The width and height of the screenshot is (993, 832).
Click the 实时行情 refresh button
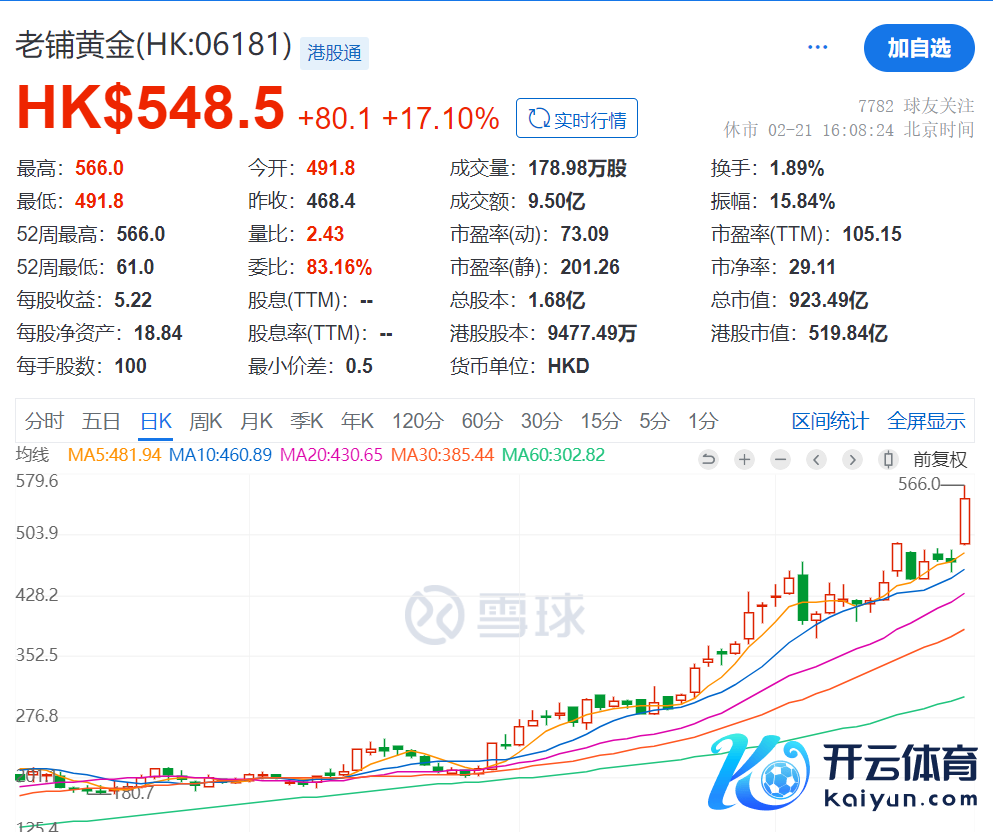pyautogui.click(x=577, y=119)
